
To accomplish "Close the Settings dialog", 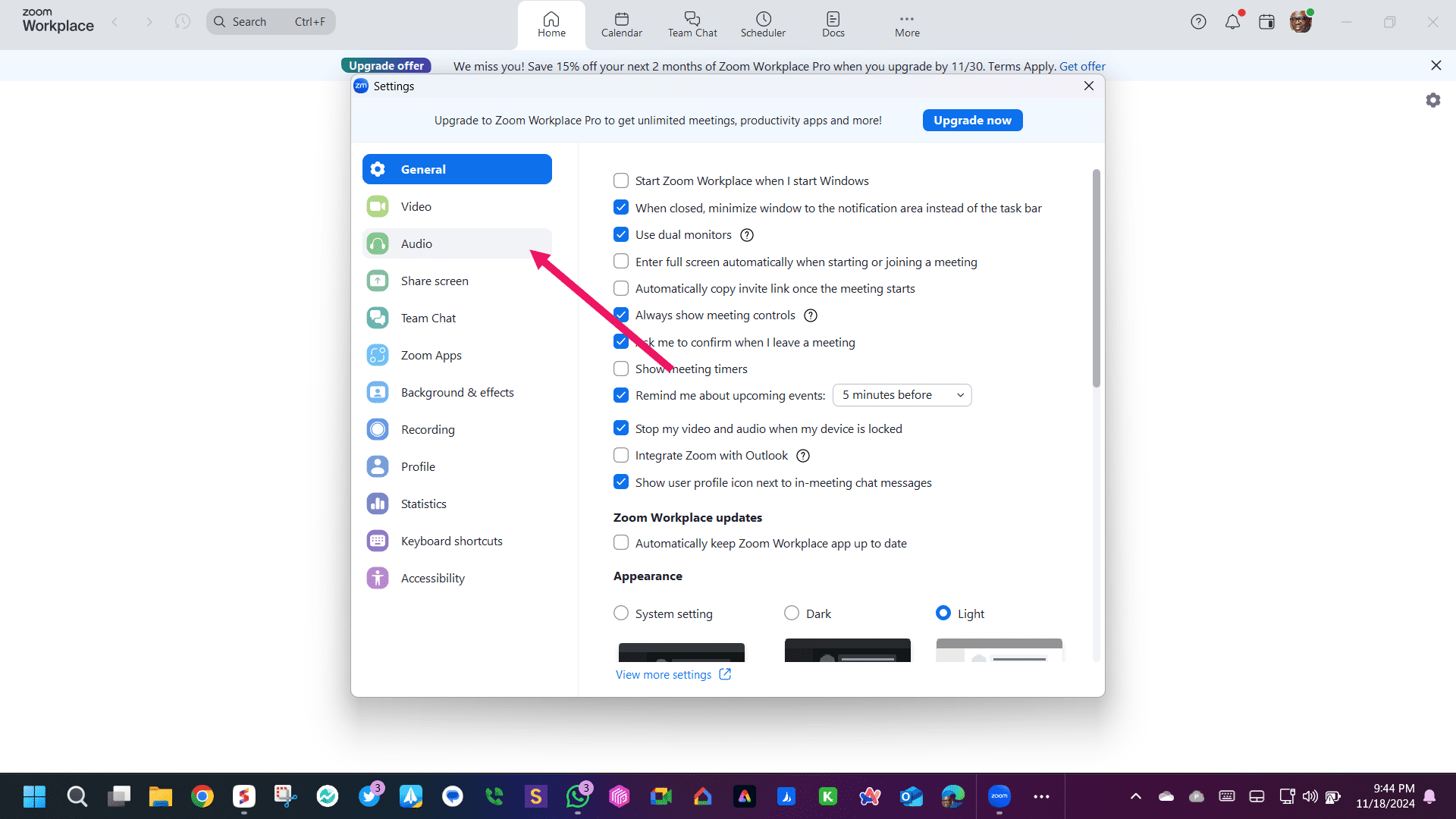I will coord(1089,86).
